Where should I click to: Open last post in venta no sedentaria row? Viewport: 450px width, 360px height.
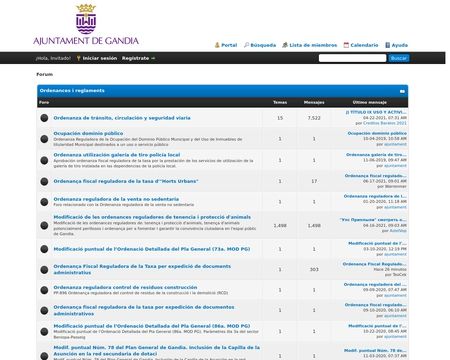tap(375, 196)
